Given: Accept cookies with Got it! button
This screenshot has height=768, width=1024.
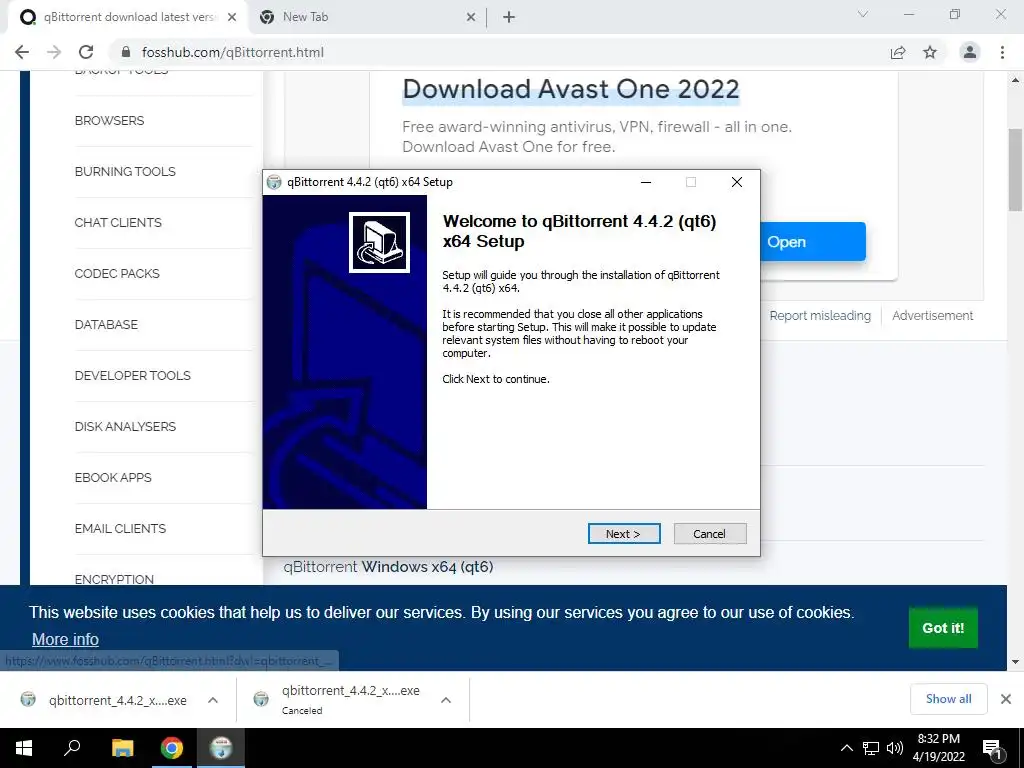Looking at the screenshot, I should 943,628.
